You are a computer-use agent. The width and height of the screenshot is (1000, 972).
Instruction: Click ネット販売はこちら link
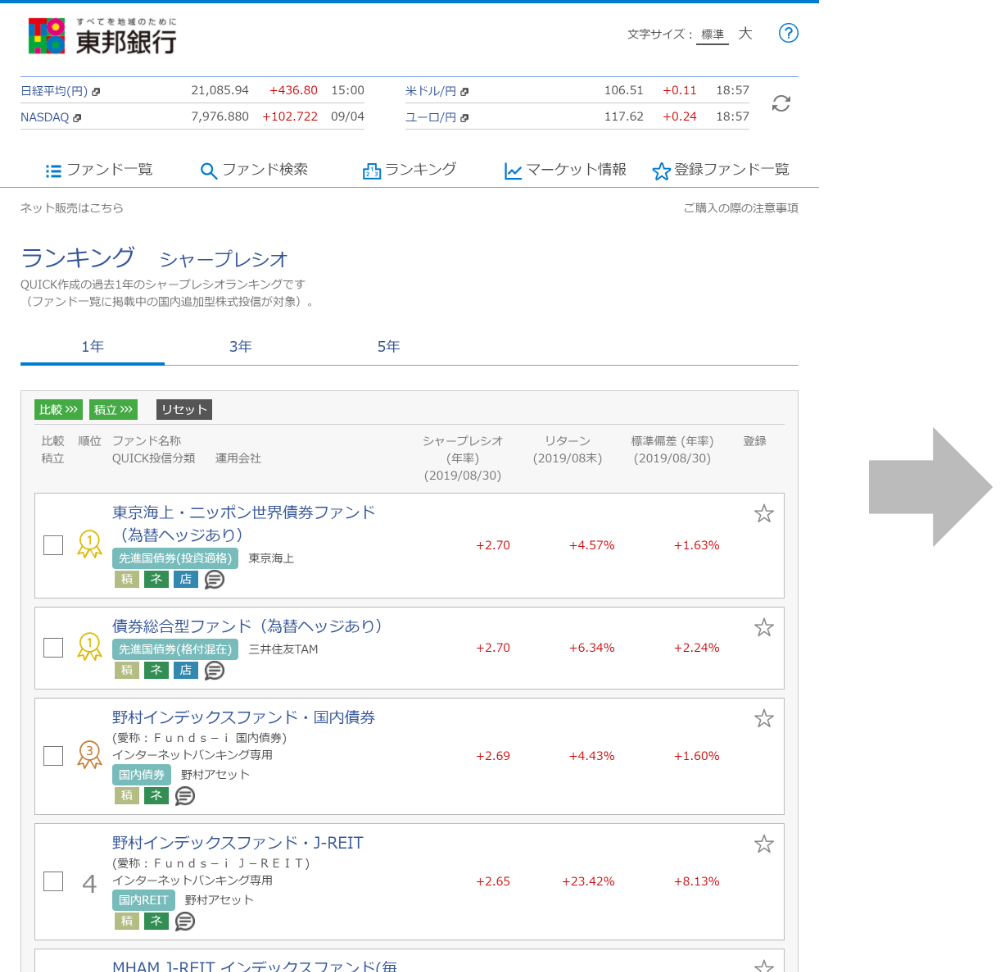click(71, 208)
